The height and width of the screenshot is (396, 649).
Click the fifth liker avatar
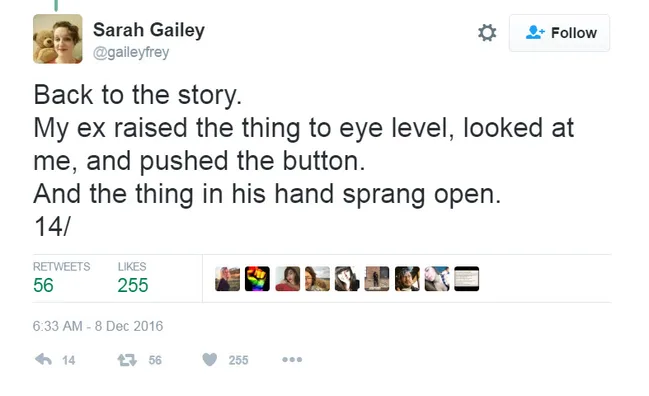pos(347,278)
